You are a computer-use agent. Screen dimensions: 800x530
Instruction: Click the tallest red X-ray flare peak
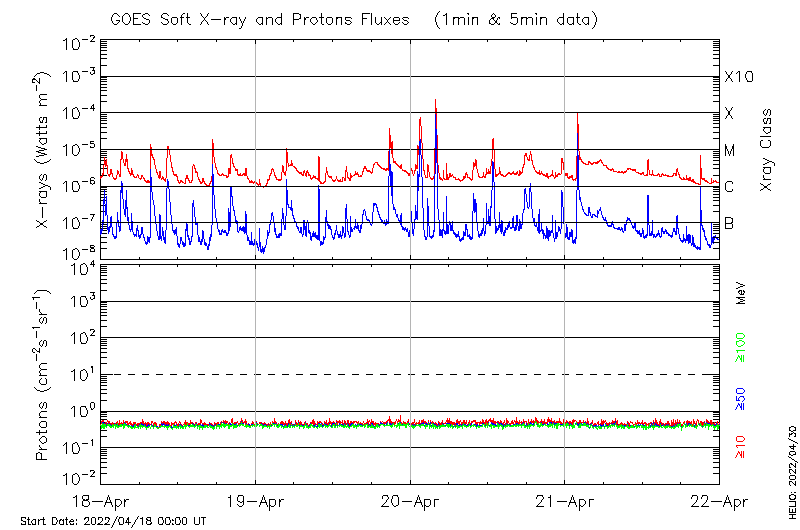[436, 102]
